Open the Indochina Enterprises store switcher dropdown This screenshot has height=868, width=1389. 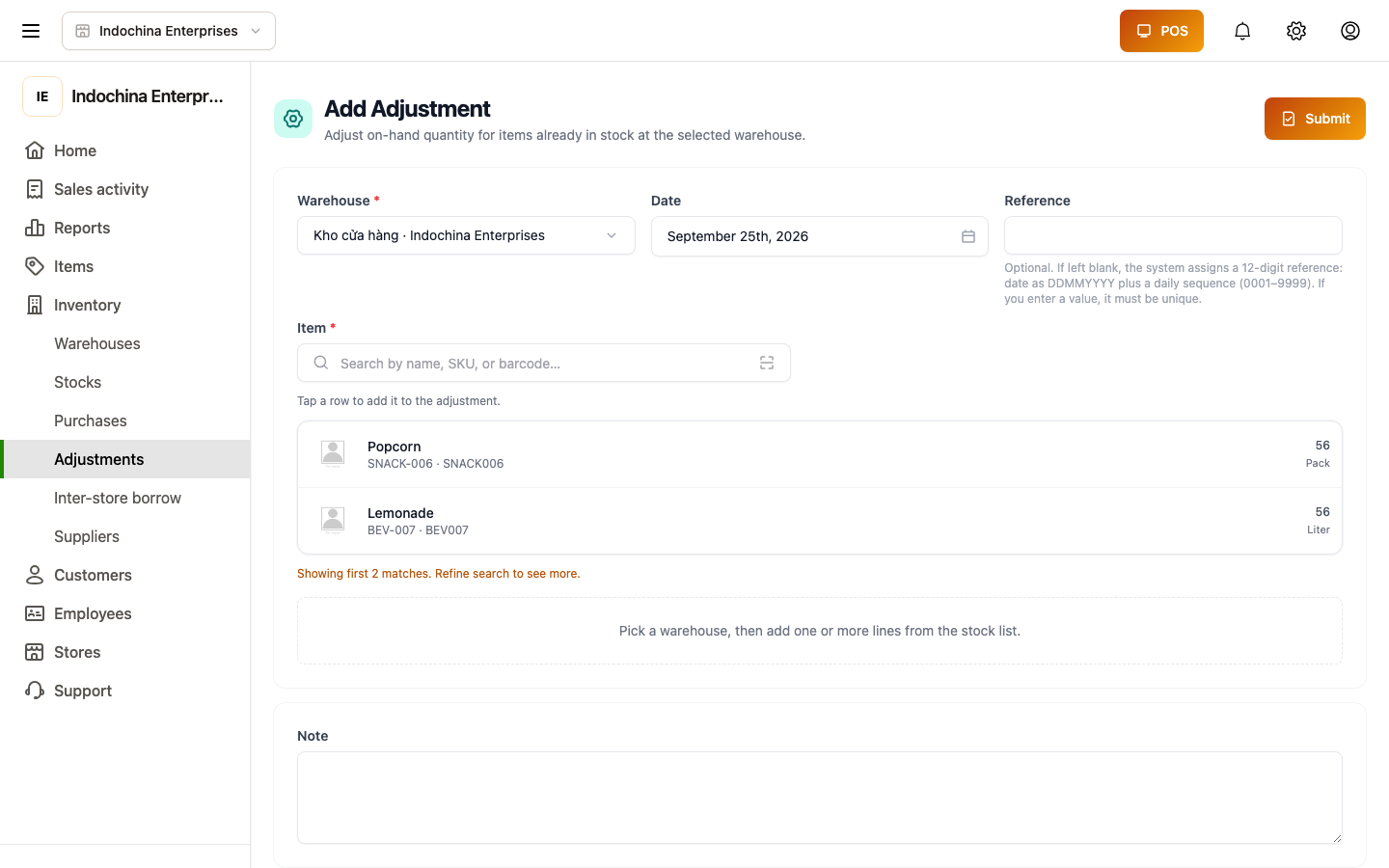(x=169, y=31)
